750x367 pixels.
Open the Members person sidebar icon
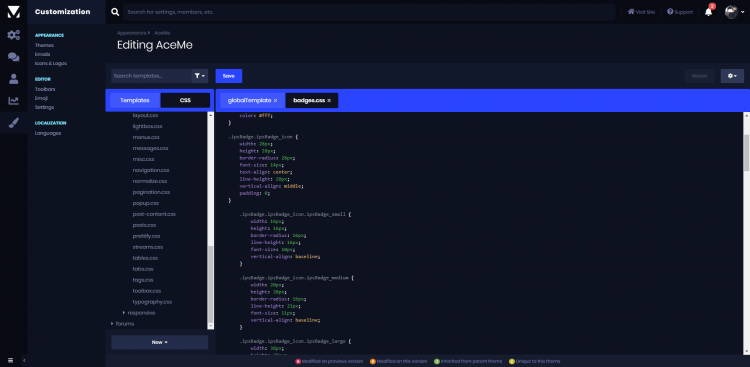13,79
